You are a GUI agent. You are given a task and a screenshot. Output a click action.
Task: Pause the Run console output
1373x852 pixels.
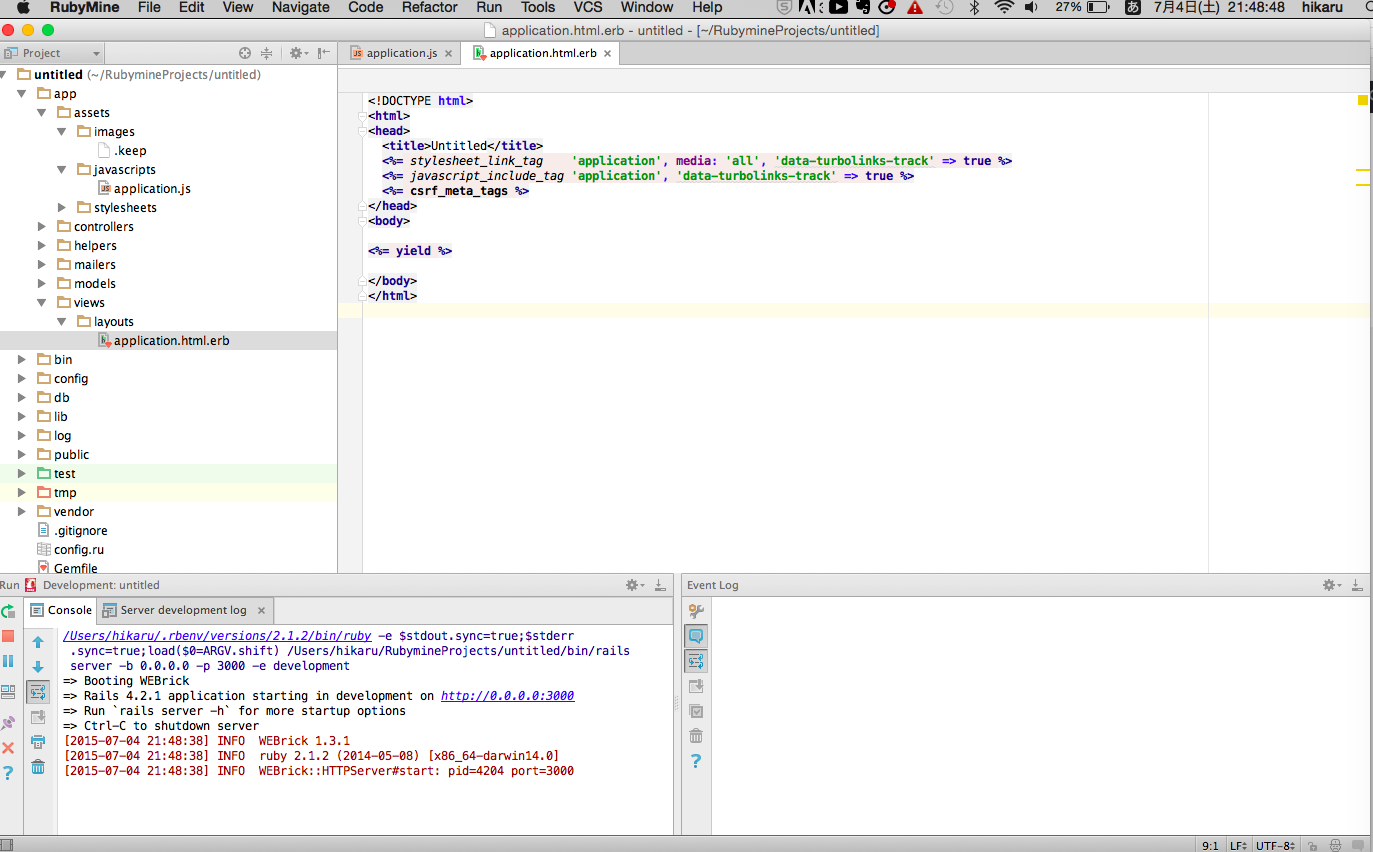tap(8, 661)
